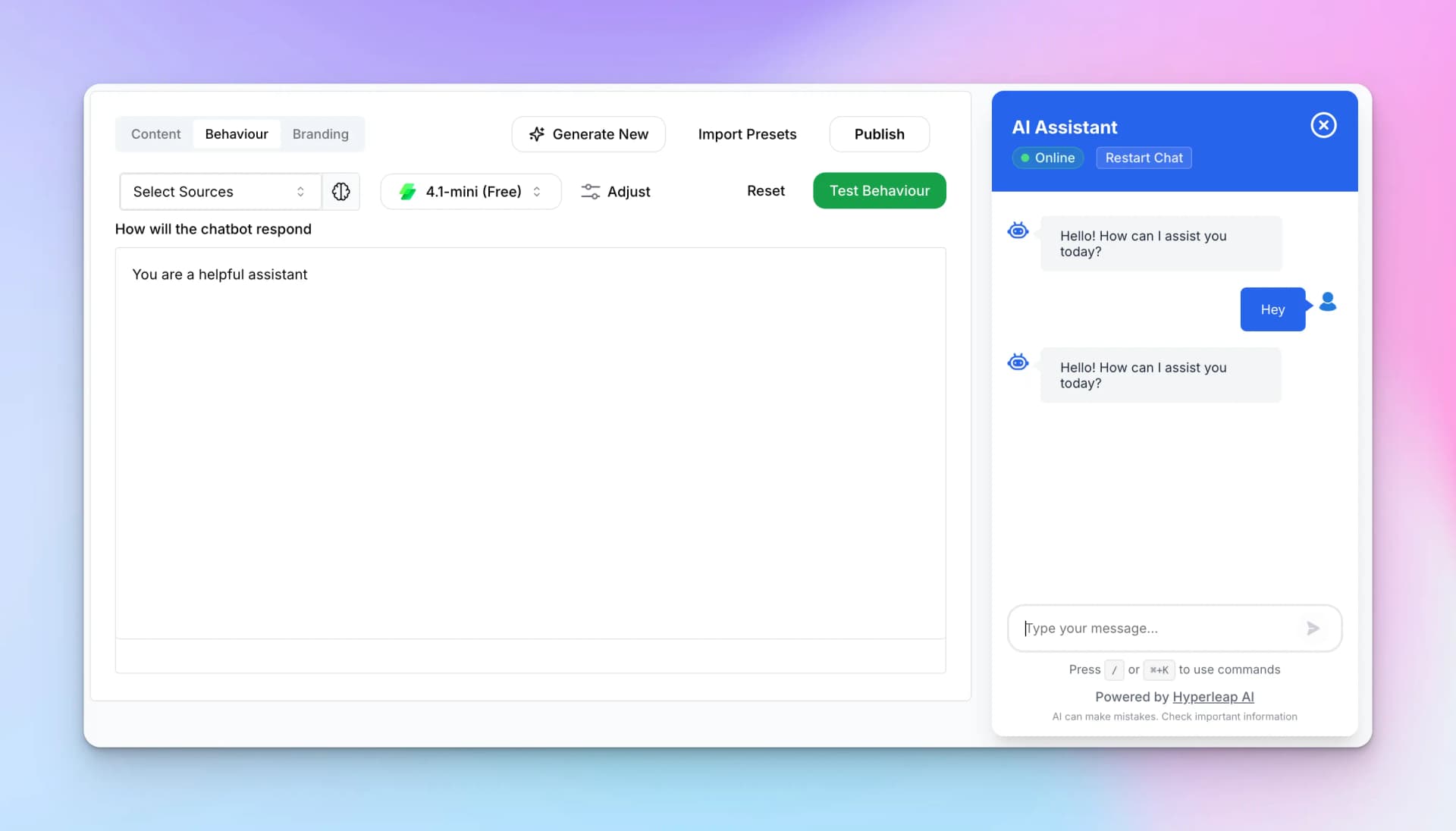Click the green 4.1-mini model logo icon
Viewport: 1456px width, 831px height.
click(x=407, y=192)
